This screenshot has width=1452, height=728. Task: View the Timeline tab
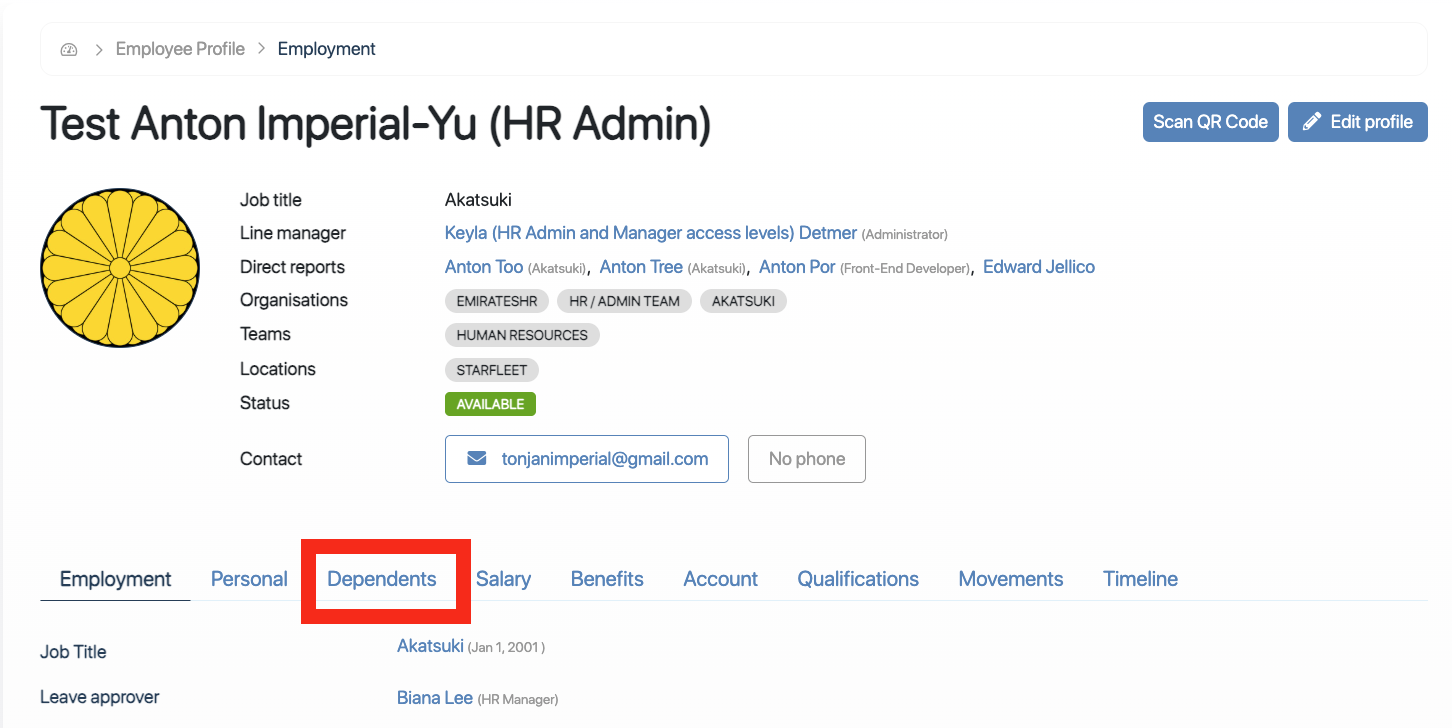1140,579
